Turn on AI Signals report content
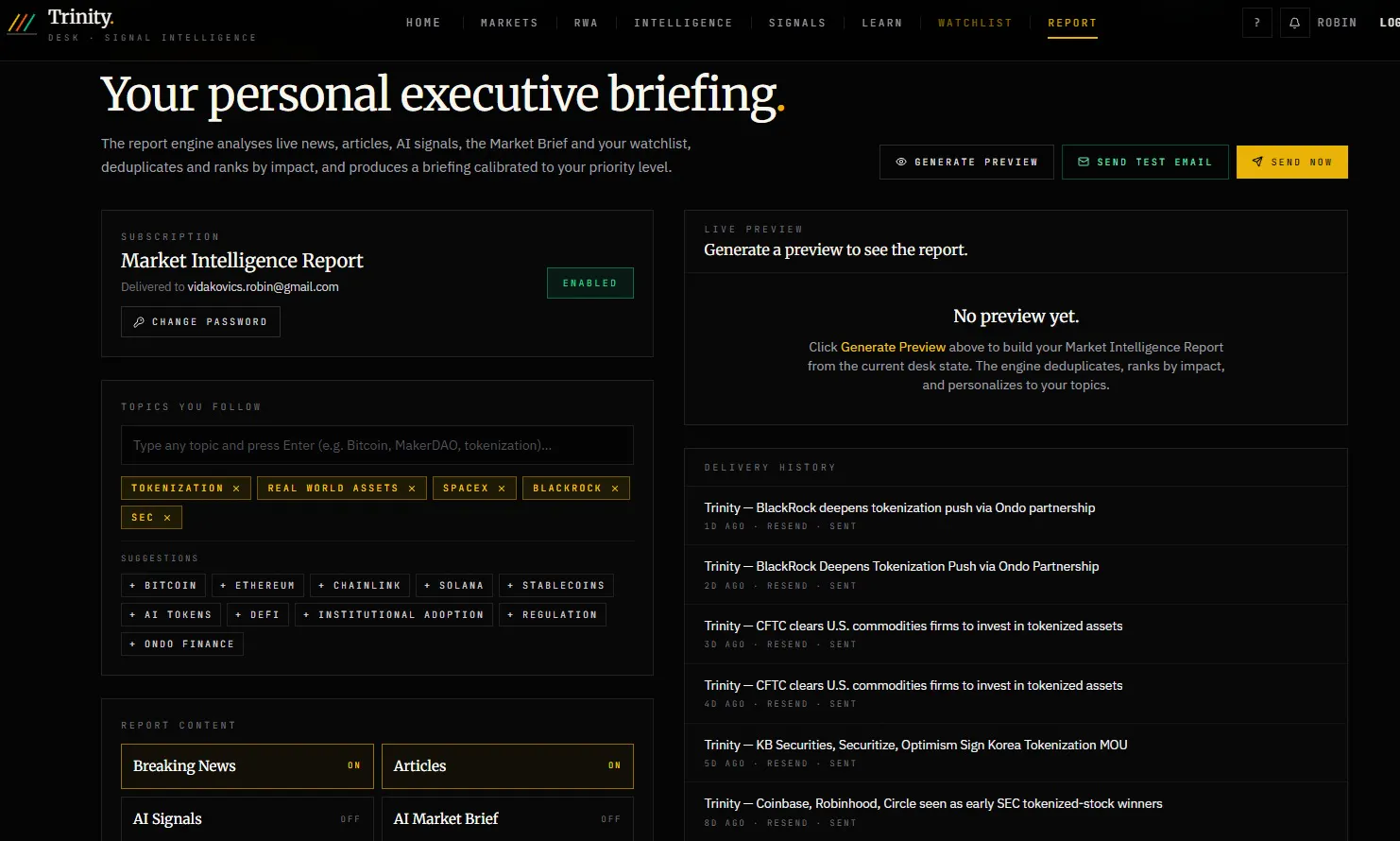This screenshot has width=1400, height=841. (248, 819)
